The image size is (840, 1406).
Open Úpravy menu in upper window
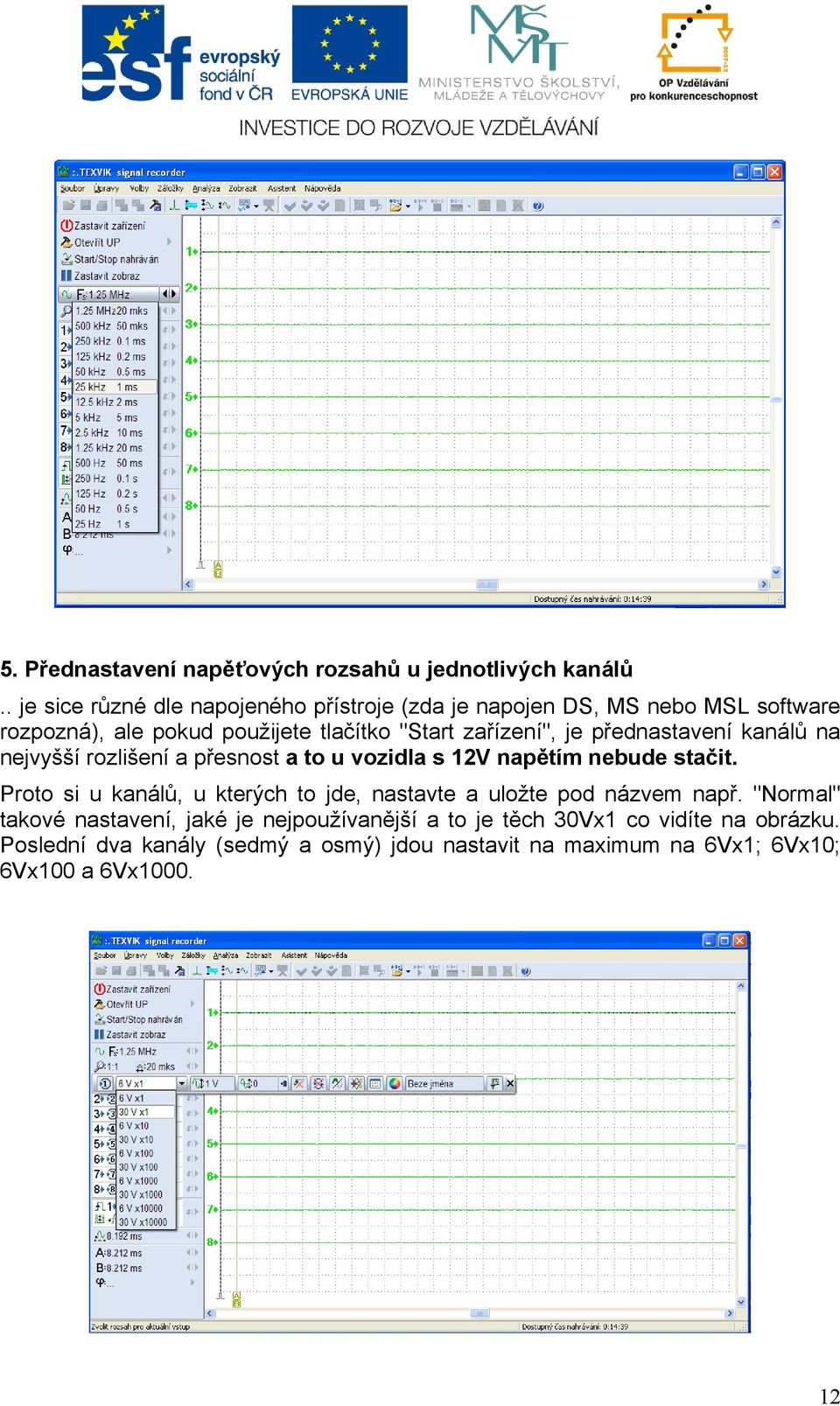click(106, 188)
